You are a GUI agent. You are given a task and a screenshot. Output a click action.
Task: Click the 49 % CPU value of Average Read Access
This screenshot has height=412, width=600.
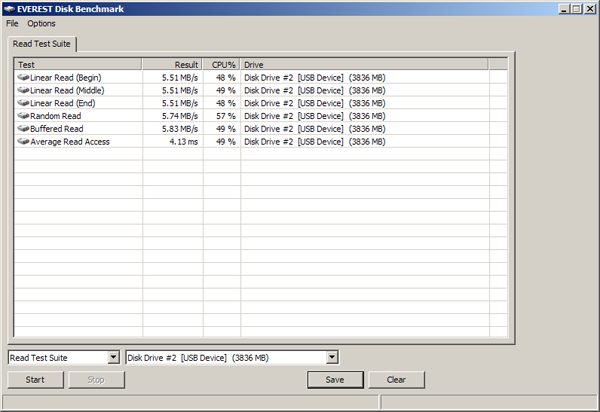[x=226, y=142]
